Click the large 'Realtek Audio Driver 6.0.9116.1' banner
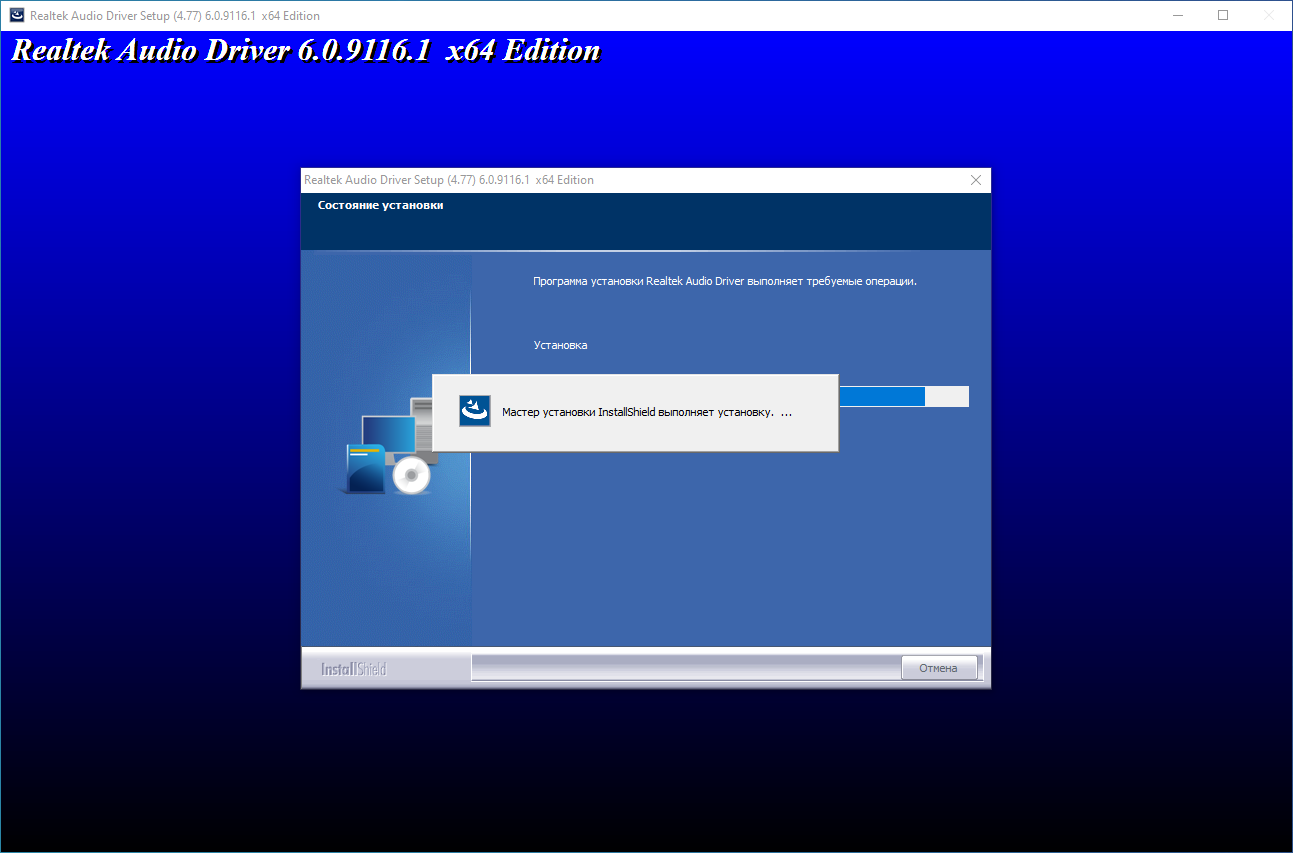The image size is (1293, 853). tap(305, 51)
